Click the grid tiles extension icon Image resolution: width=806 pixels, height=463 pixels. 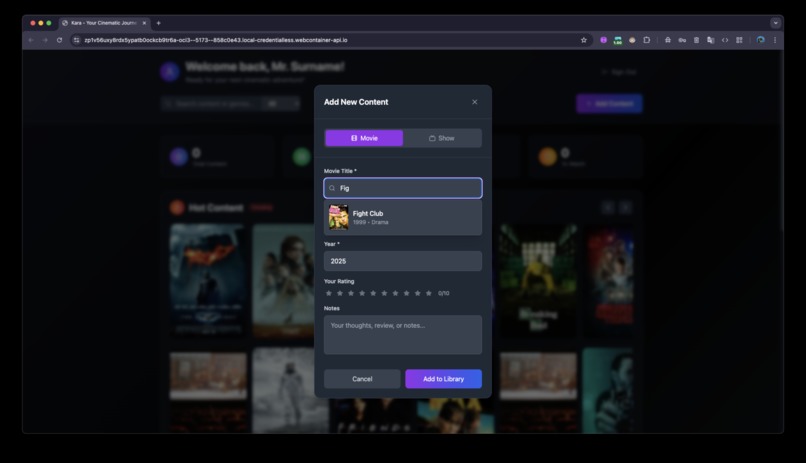(x=739, y=40)
